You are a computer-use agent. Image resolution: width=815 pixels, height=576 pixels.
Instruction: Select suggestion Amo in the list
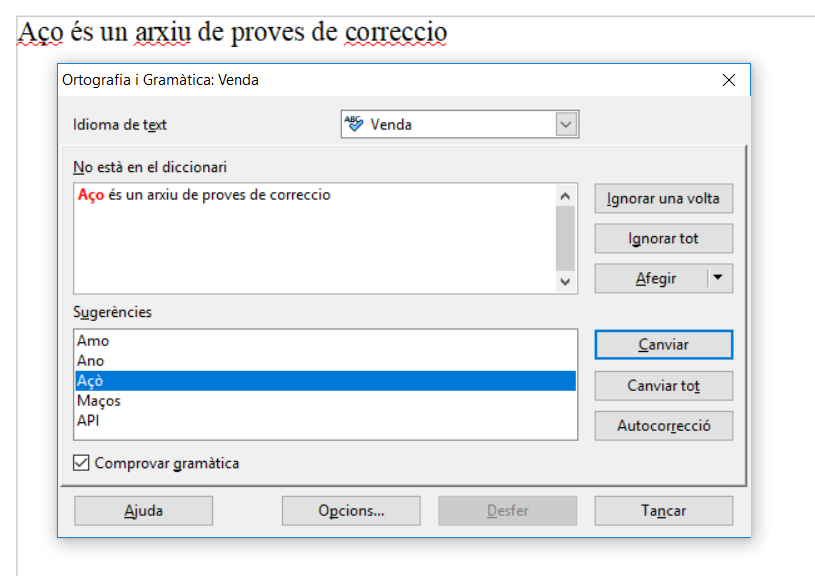[325, 341]
